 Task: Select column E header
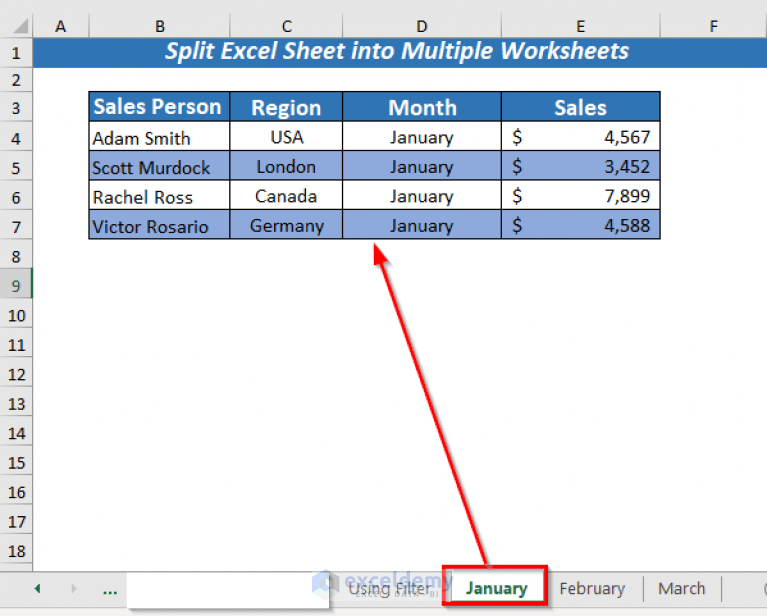pyautogui.click(x=581, y=26)
